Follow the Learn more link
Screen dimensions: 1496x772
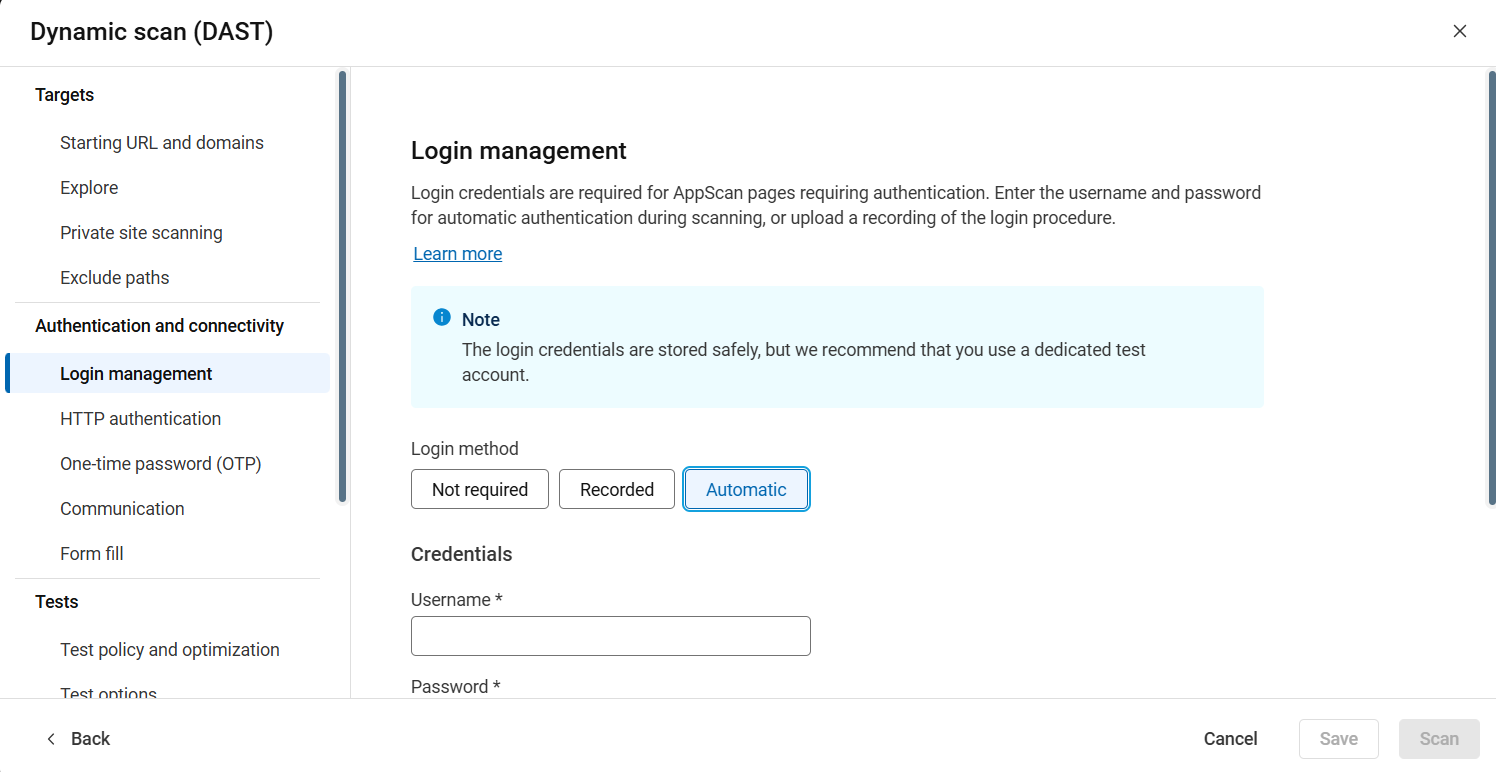tap(458, 254)
